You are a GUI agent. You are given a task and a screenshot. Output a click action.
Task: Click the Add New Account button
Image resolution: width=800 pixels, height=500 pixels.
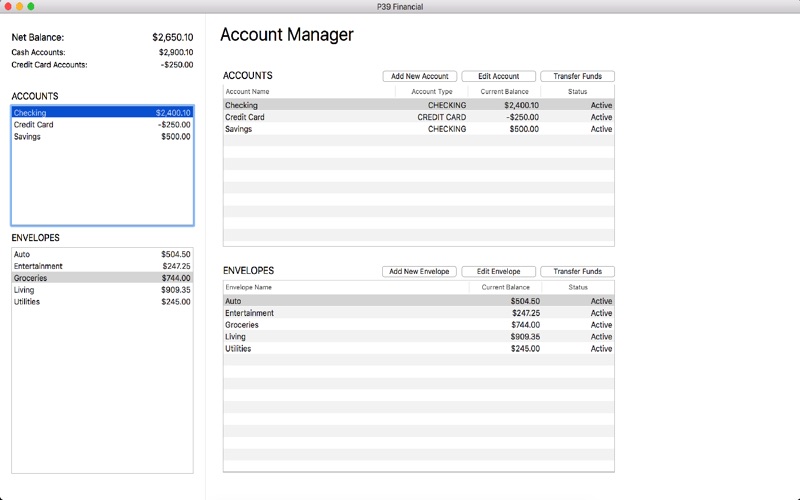point(419,76)
